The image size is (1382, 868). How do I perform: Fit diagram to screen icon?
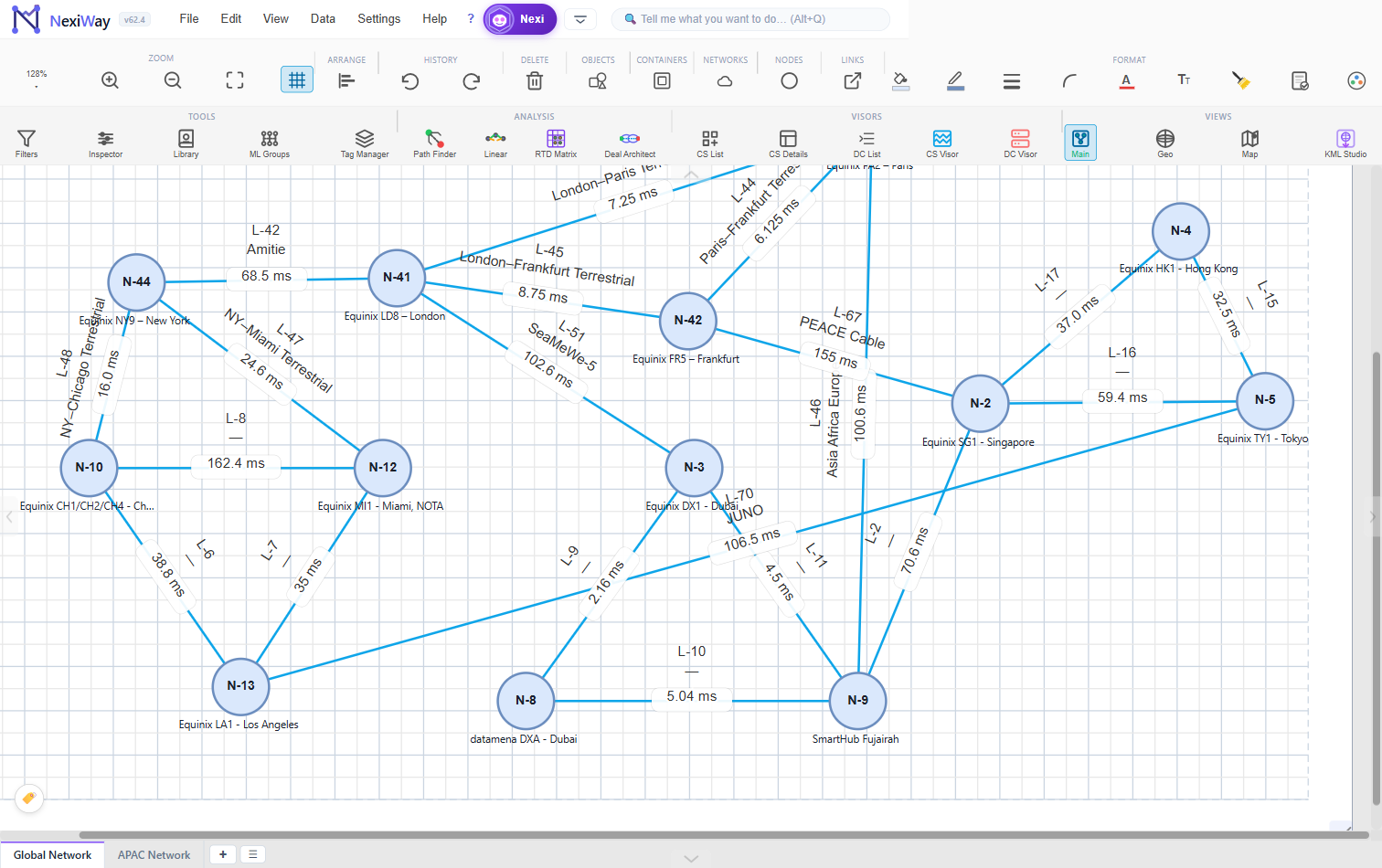235,80
